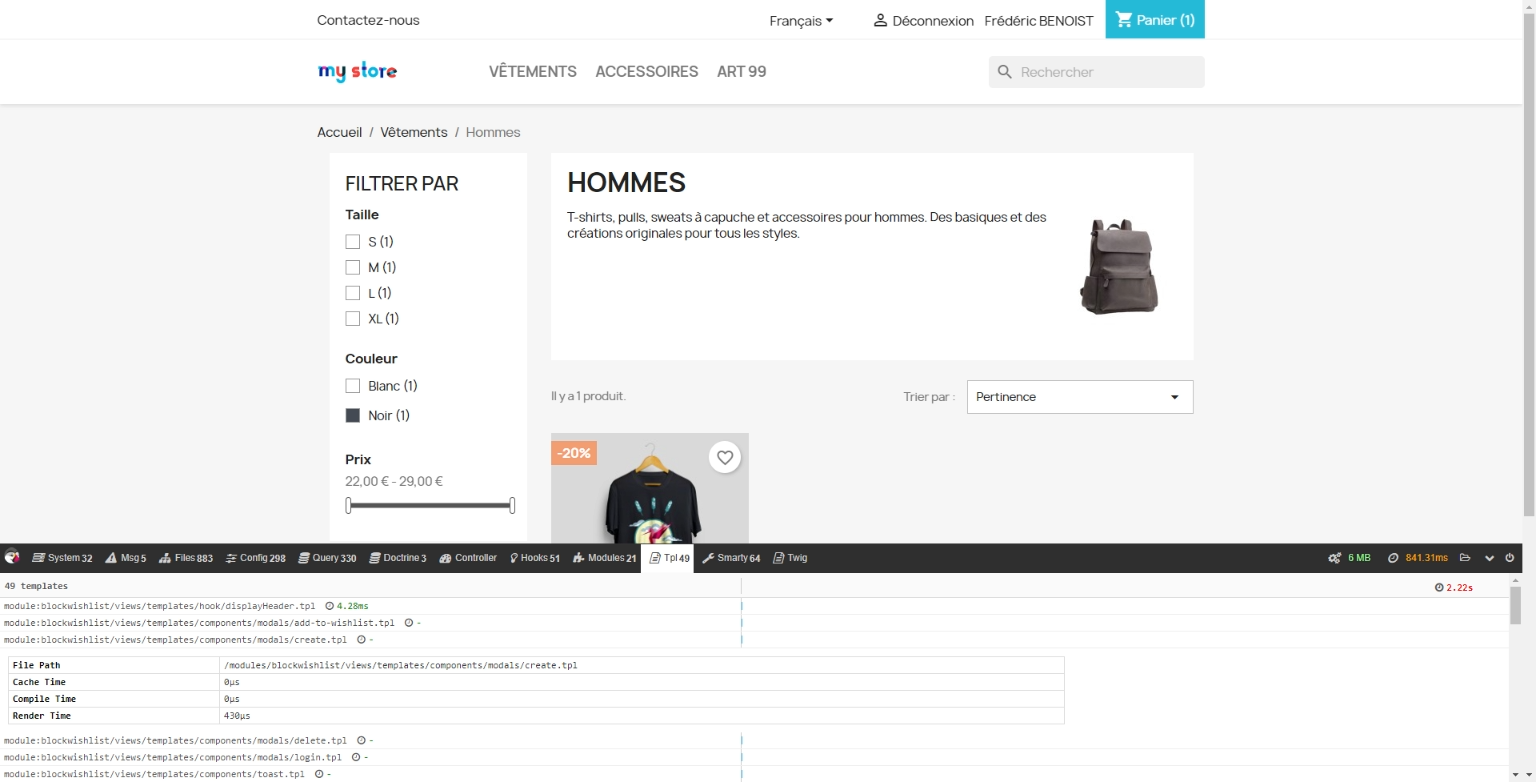
Task: Open the Trier par Pertinence dropdown
Action: point(1079,397)
